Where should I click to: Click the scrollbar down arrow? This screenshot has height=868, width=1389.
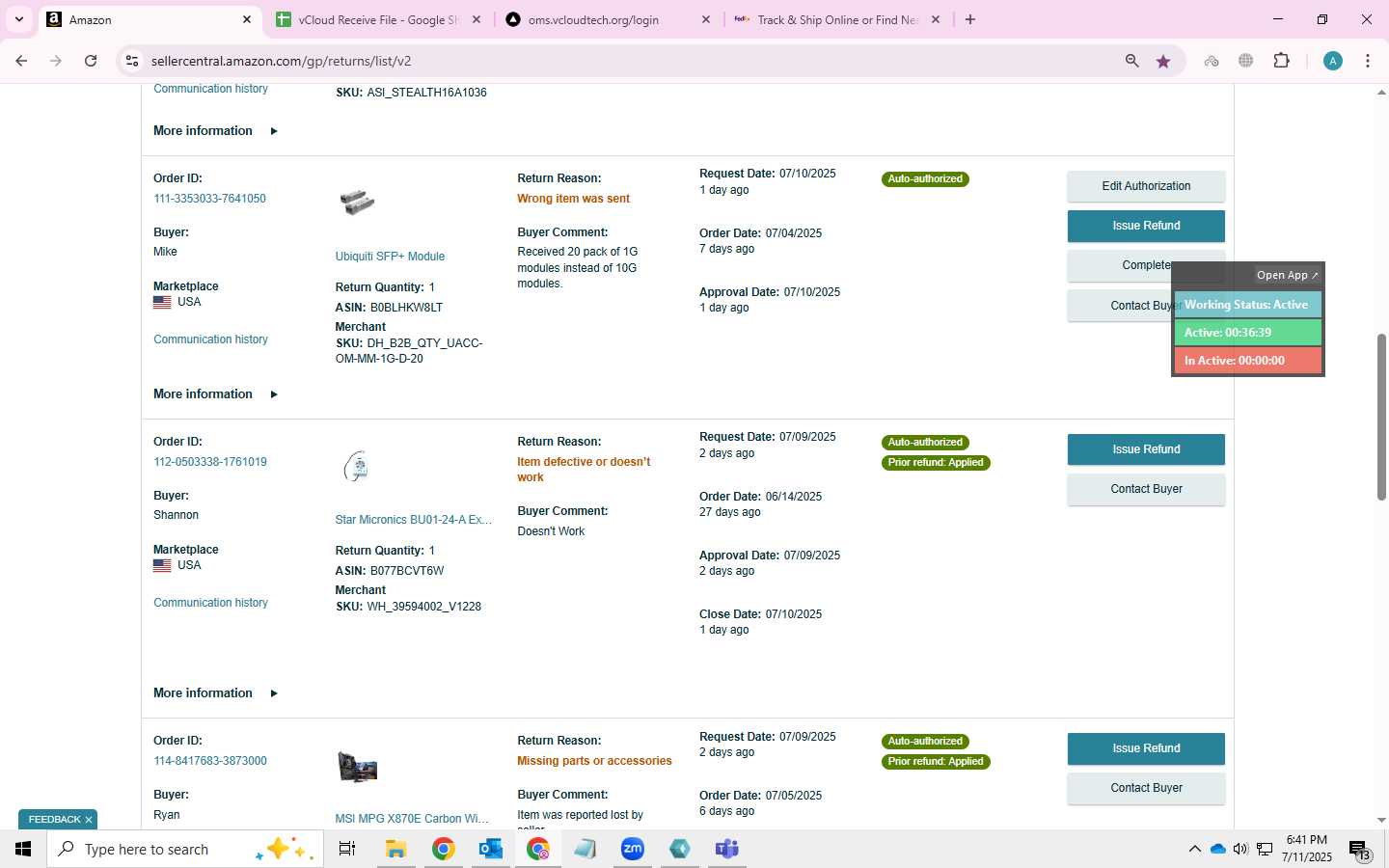tap(1381, 821)
